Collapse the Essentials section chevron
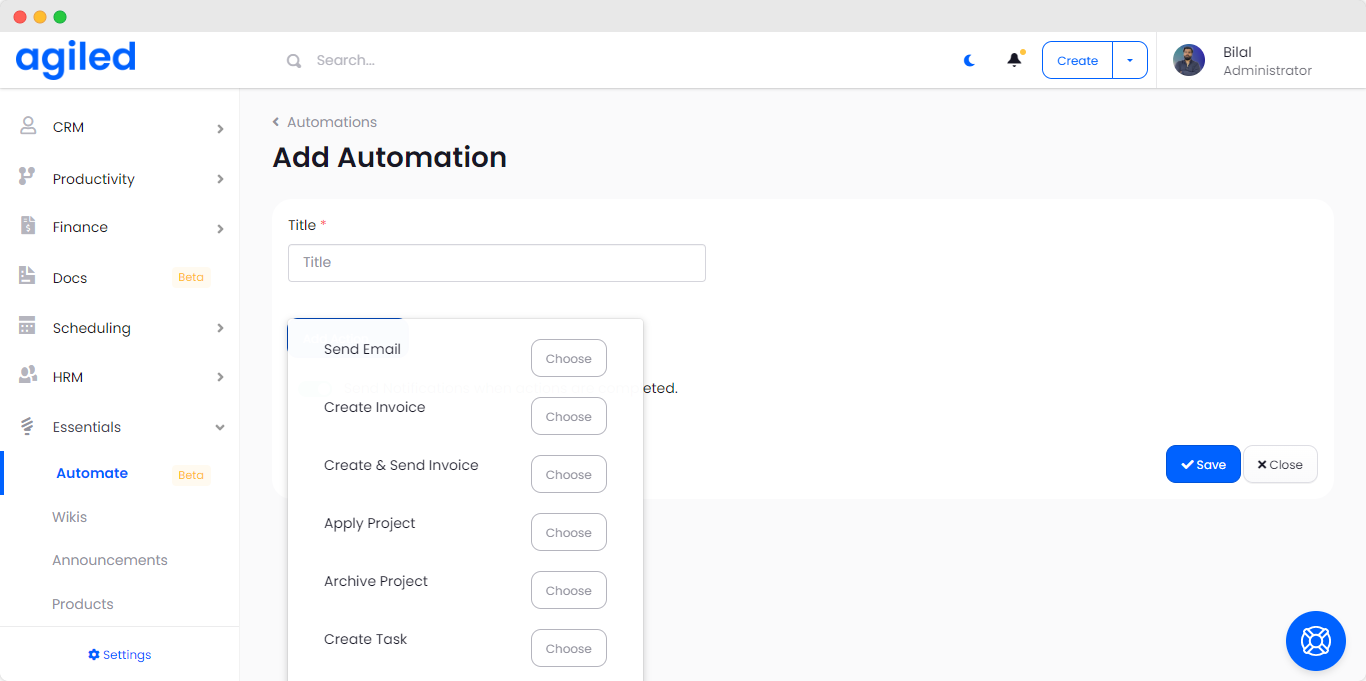This screenshot has height=681, width=1366. point(220,427)
